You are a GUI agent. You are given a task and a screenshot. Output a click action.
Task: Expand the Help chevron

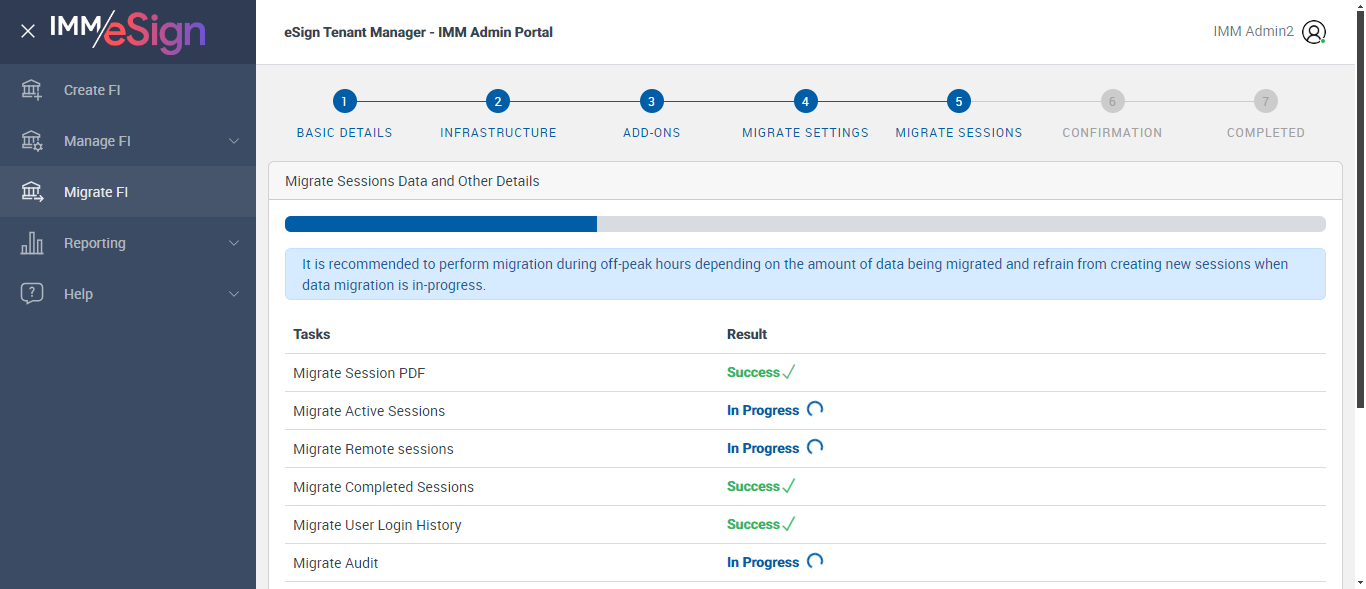point(234,294)
